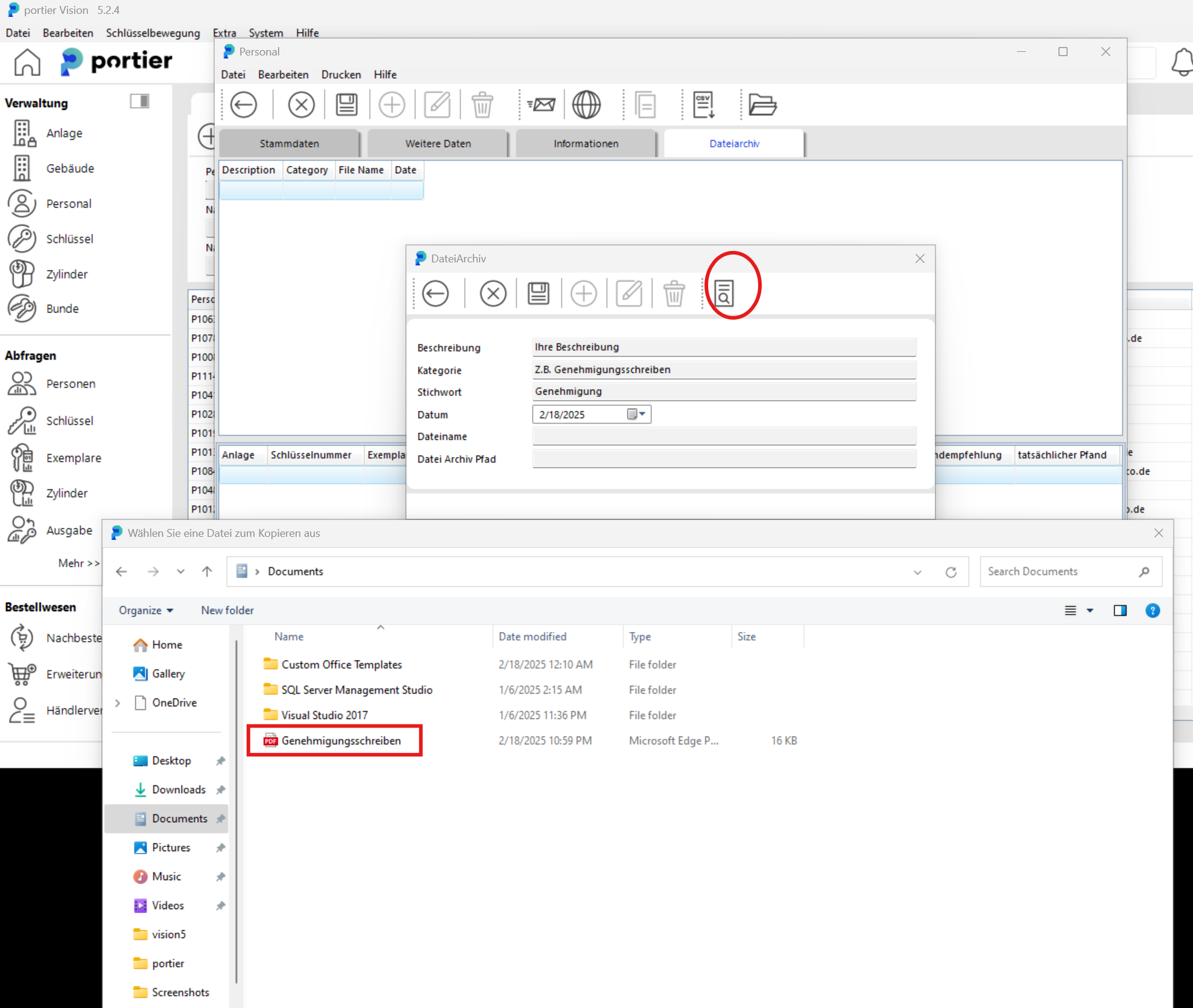Viewport: 1193px width, 1008px height.
Task: Click the file browse icon in DateiArchiv toolbar
Action: coord(724,294)
